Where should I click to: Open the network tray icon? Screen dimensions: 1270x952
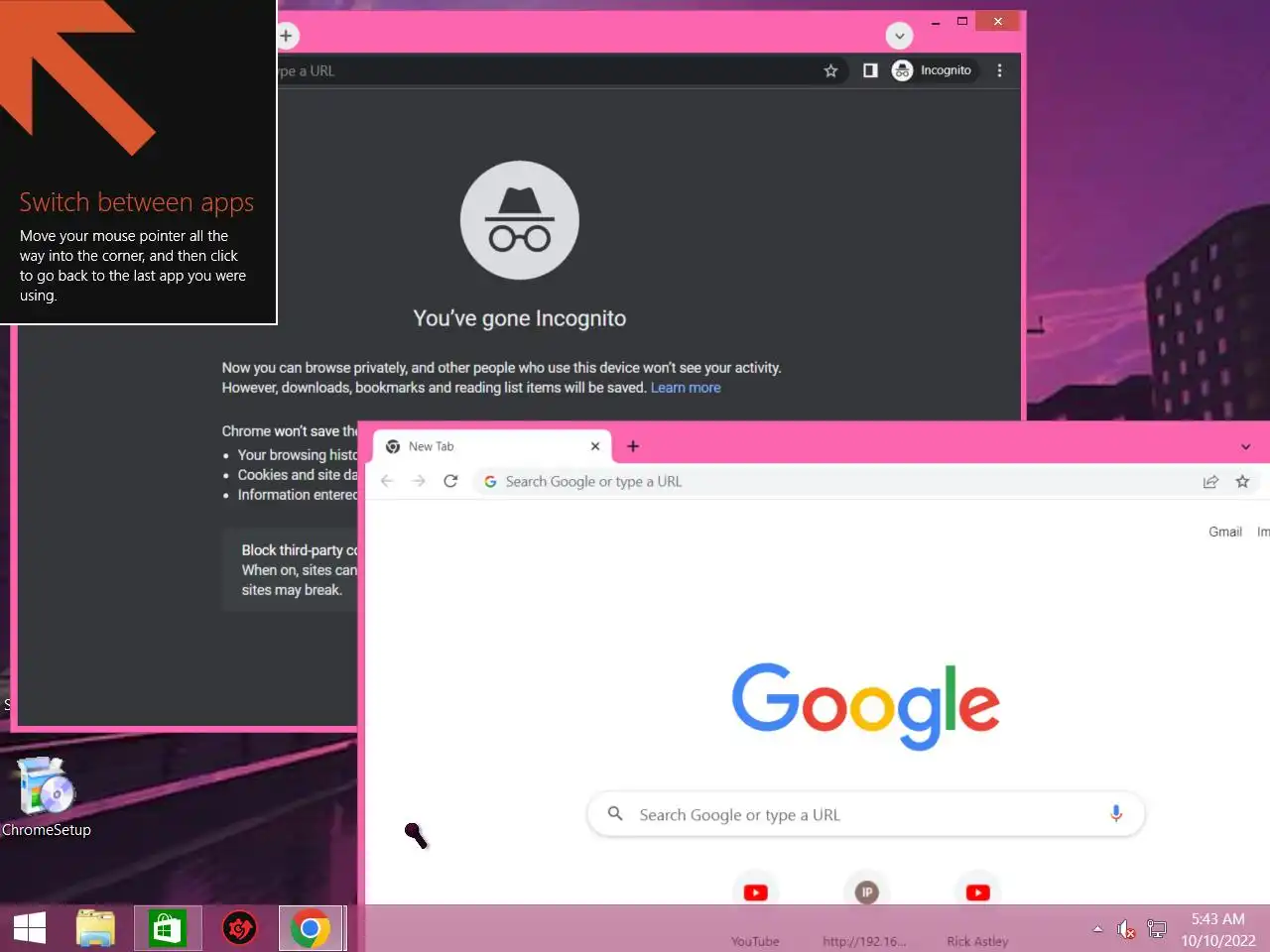point(1157,929)
